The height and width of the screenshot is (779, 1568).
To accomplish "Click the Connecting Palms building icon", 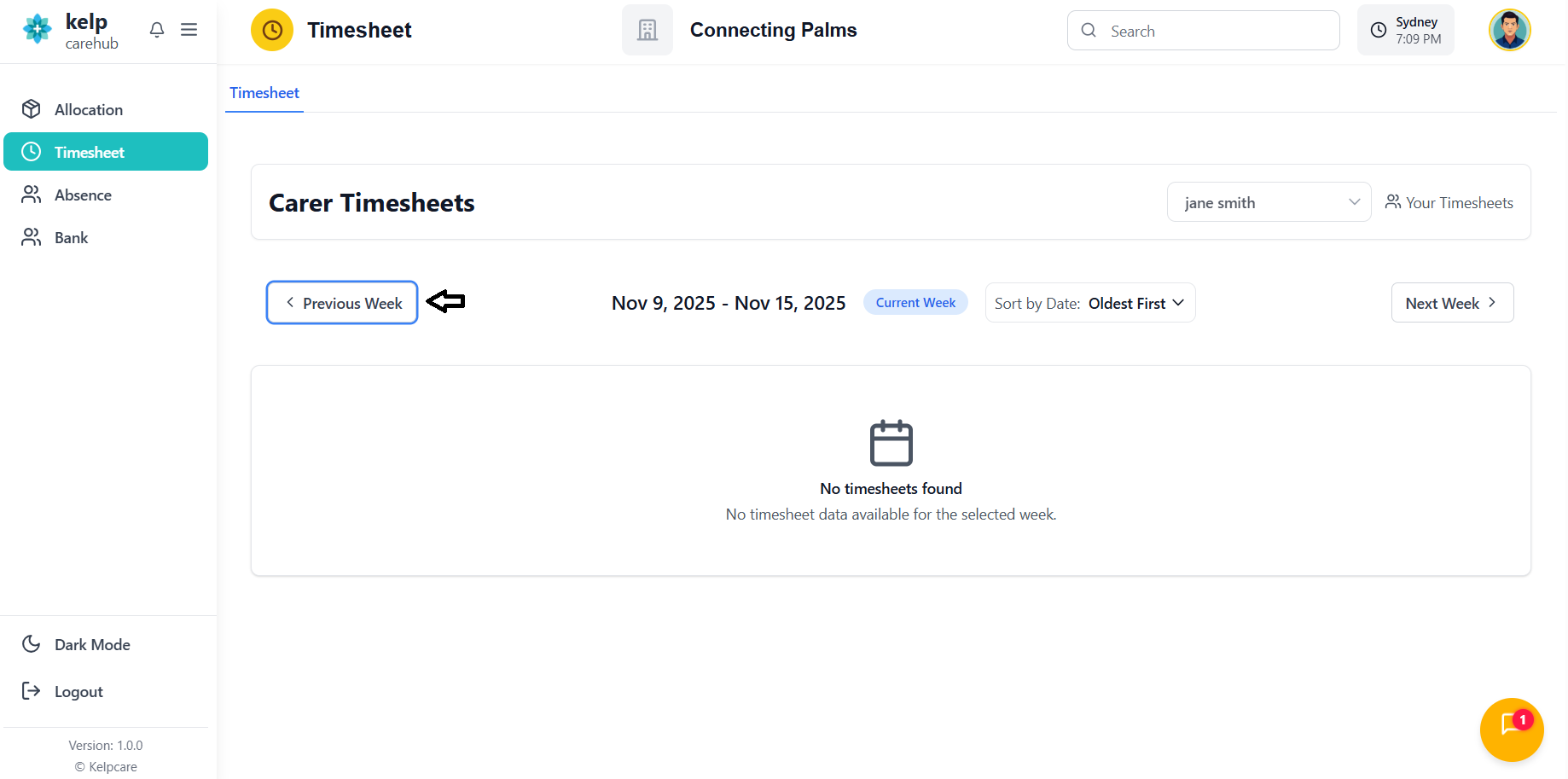I will pos(647,31).
